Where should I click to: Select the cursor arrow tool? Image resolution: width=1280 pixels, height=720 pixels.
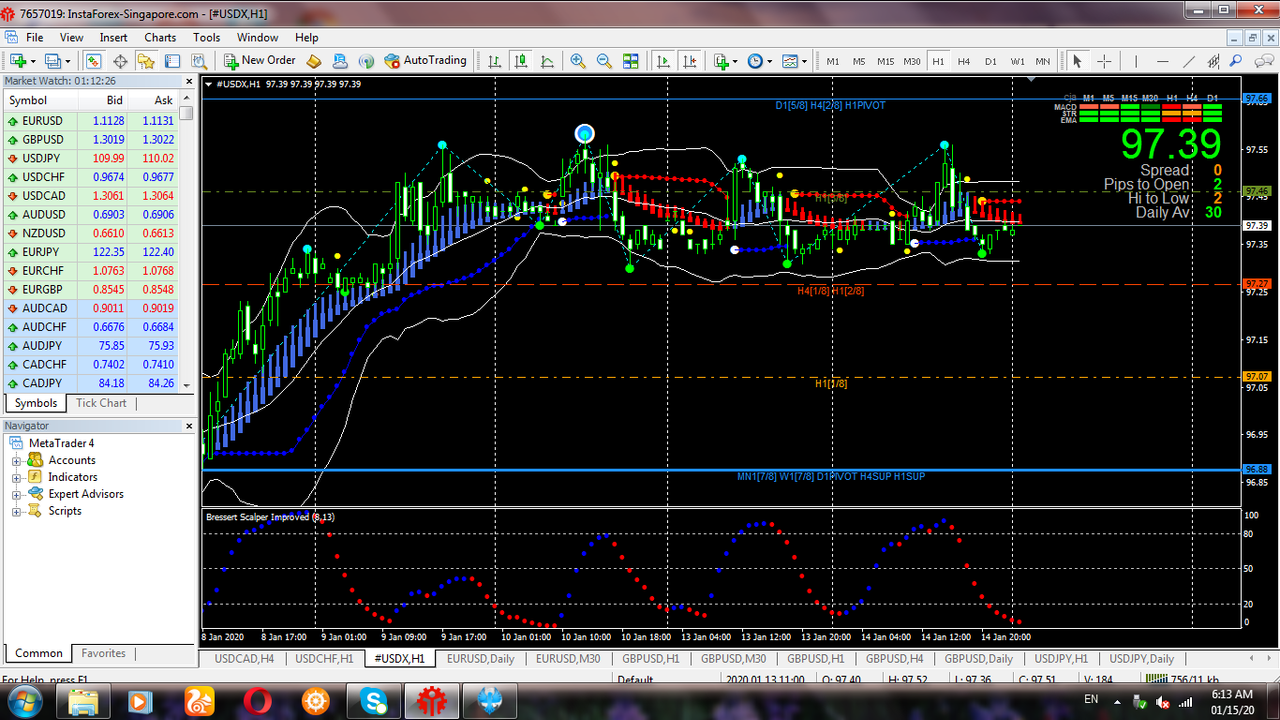pyautogui.click(x=1077, y=61)
